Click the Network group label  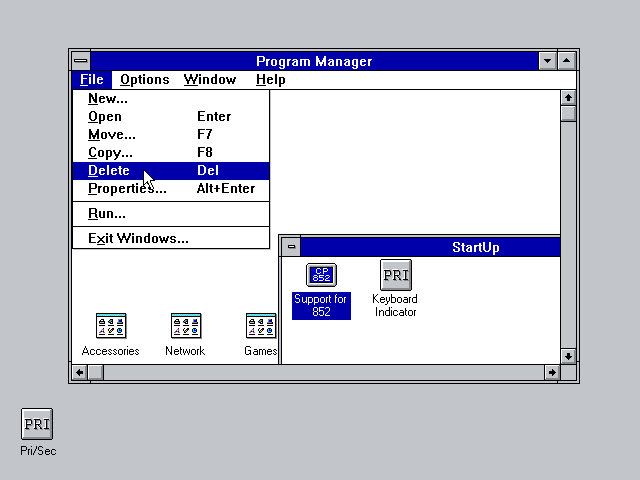[x=185, y=351]
